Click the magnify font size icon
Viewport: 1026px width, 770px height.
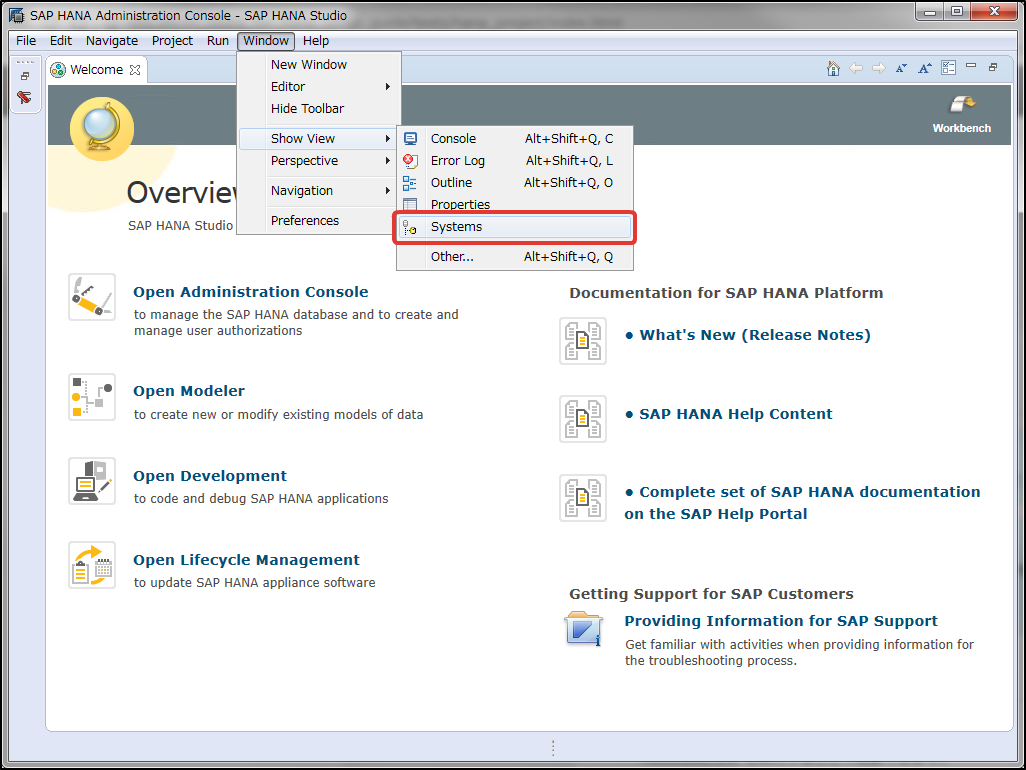(925, 68)
